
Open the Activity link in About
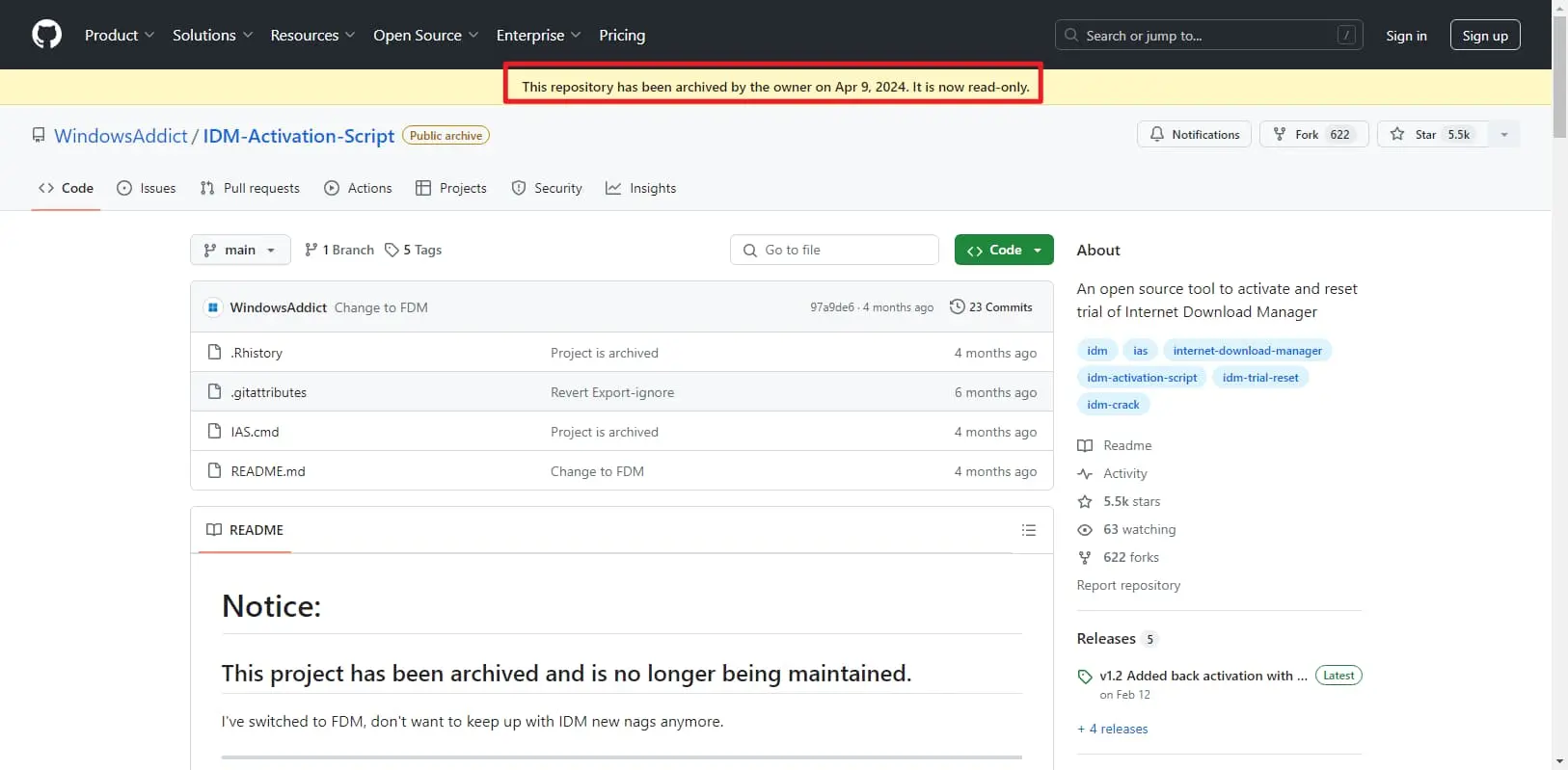[x=1112, y=473]
